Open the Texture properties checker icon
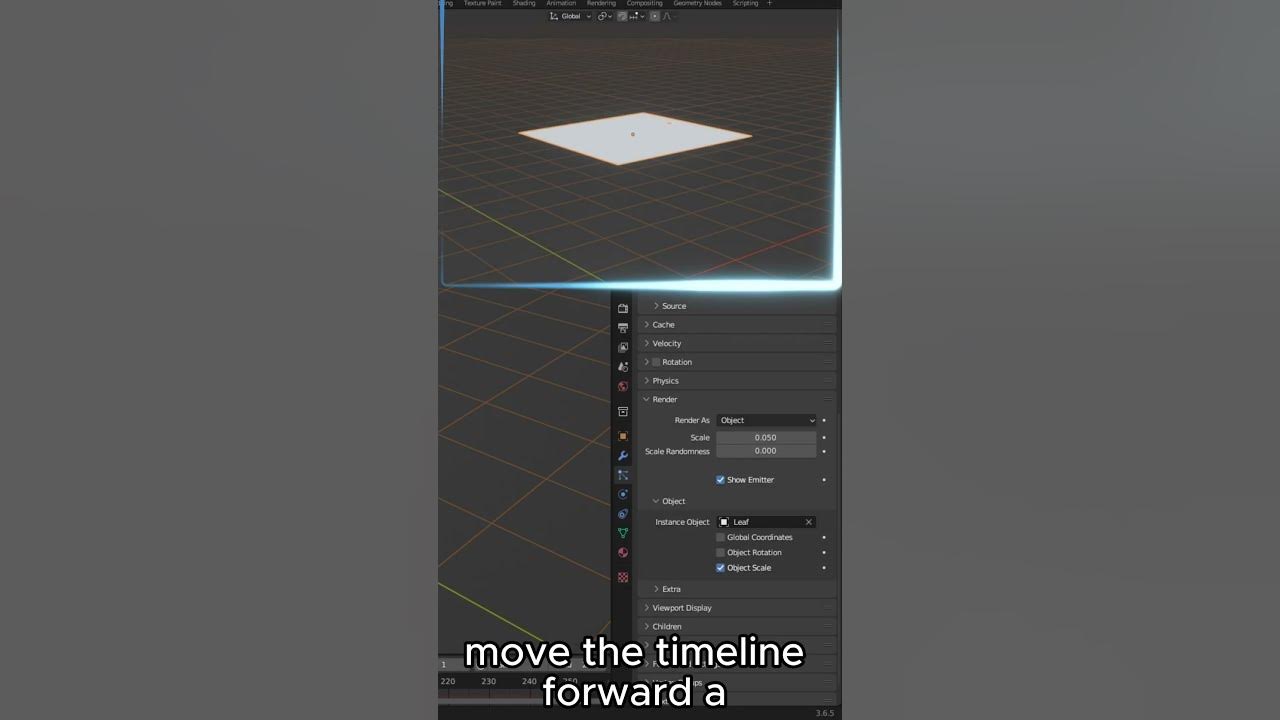The height and width of the screenshot is (720, 1280). pos(623,577)
